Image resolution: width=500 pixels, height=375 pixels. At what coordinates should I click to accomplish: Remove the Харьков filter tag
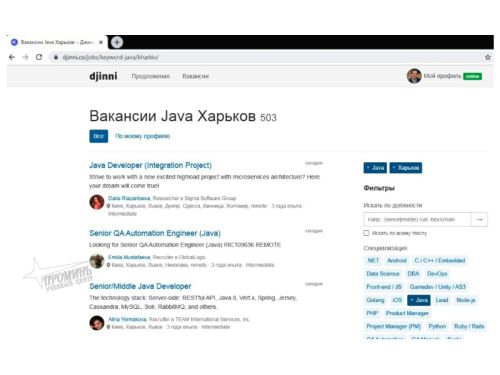coord(406,168)
